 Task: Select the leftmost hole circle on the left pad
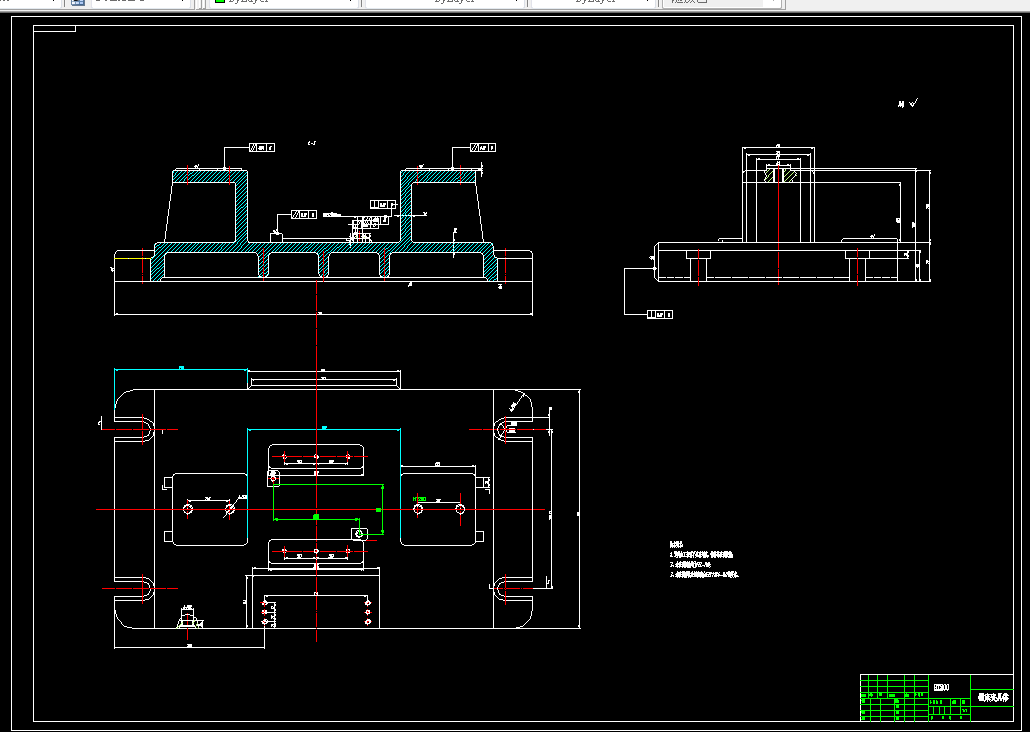(x=188, y=509)
